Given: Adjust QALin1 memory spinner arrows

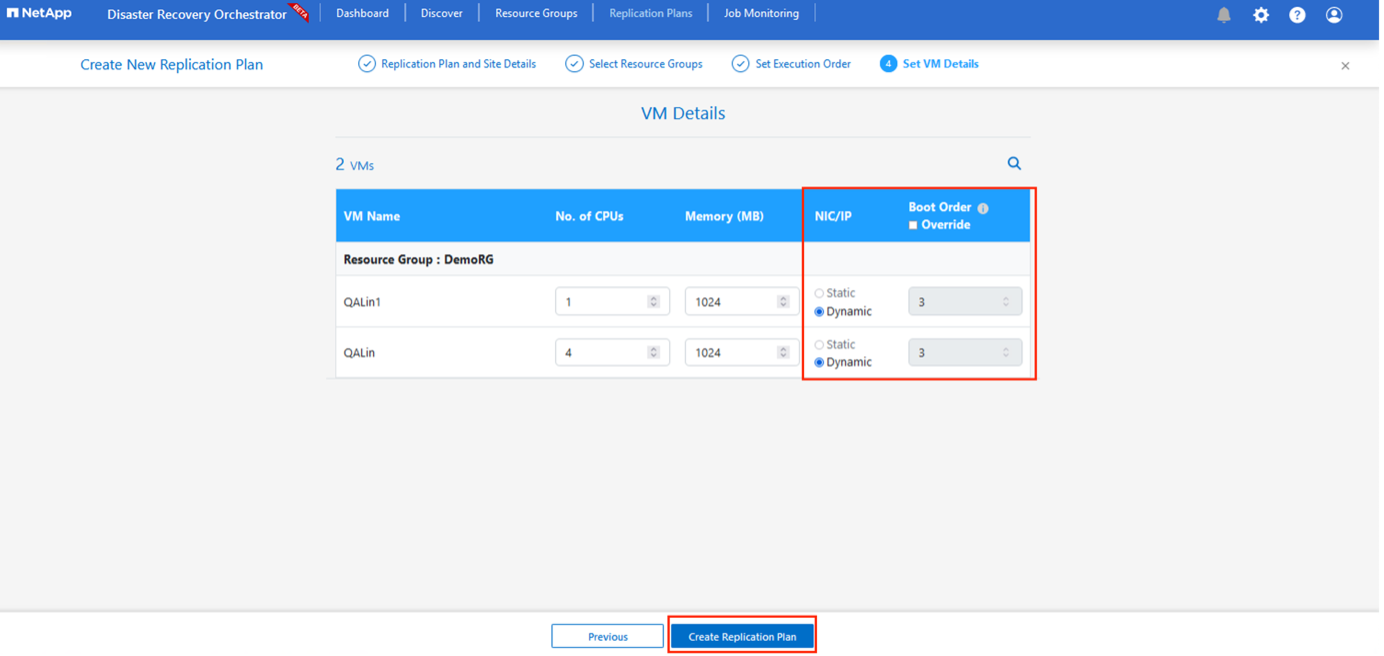Looking at the screenshot, I should [783, 301].
